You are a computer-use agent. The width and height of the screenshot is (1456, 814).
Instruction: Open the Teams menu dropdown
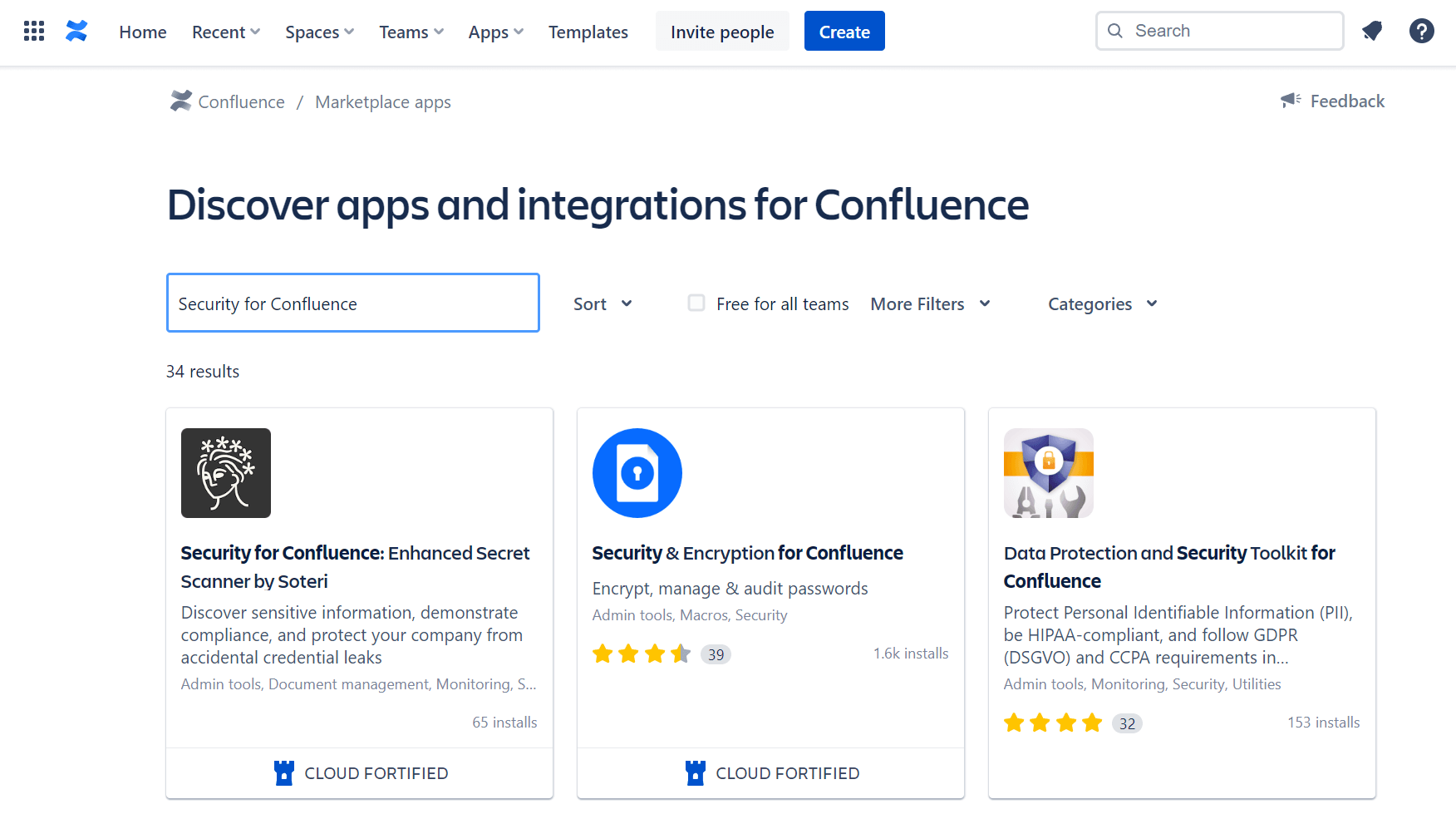(x=411, y=32)
